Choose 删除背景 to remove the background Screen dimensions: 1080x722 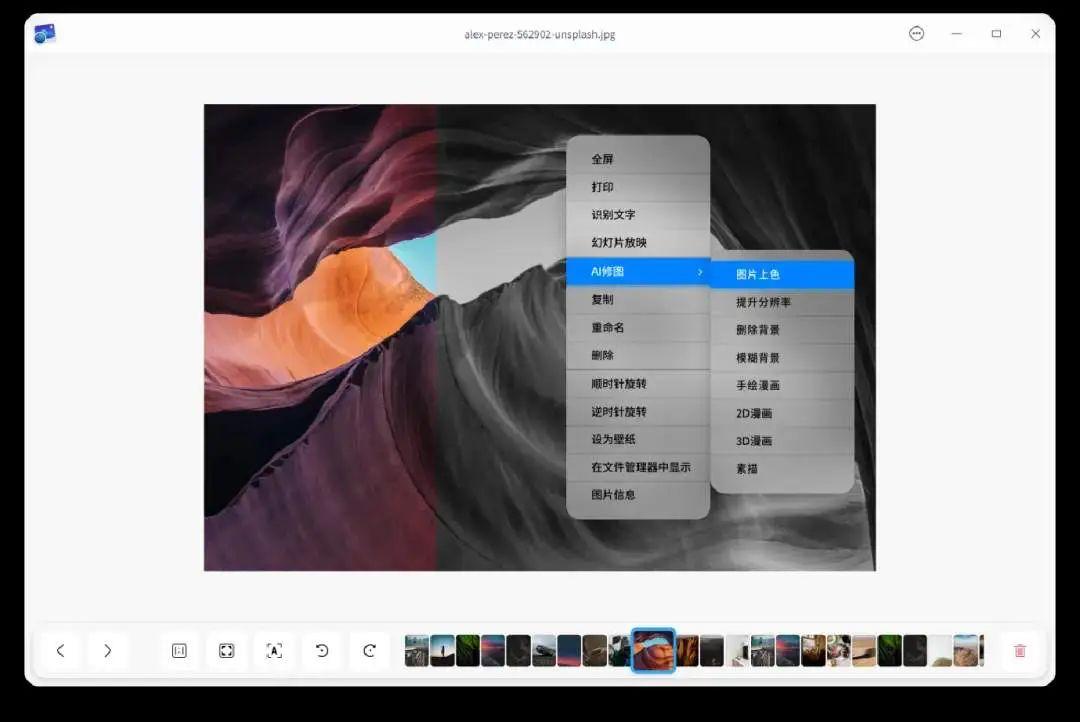pos(757,329)
